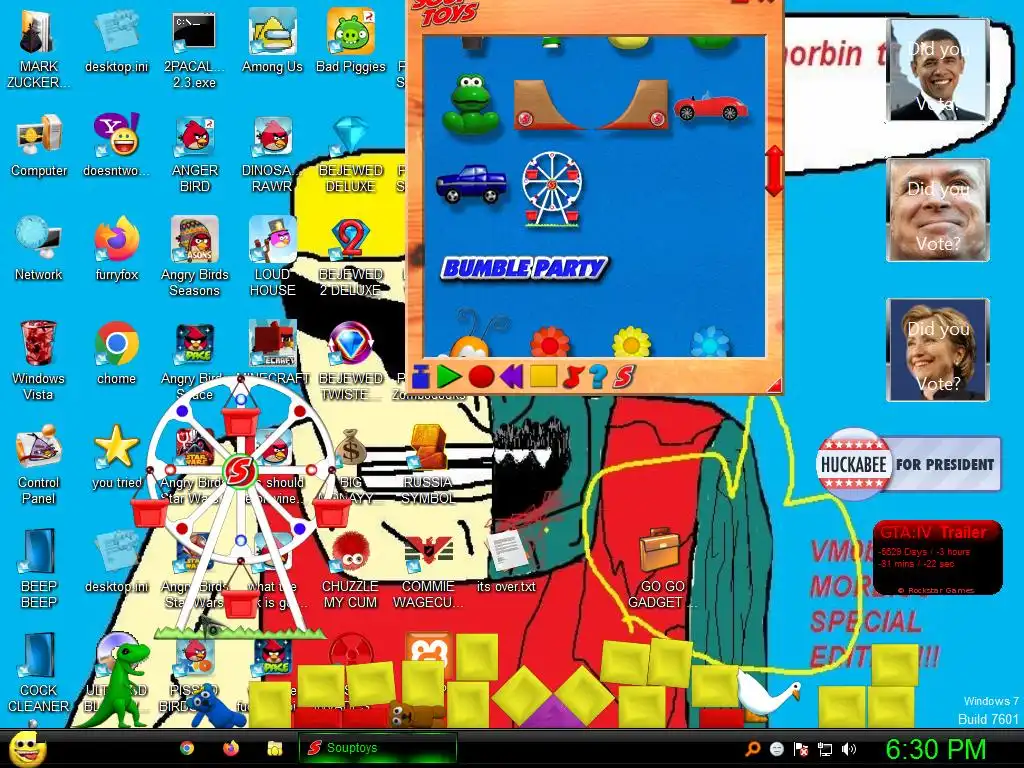
Task: Select the BEJEWED 2 DELUXE desktop icon
Action: tap(351, 257)
